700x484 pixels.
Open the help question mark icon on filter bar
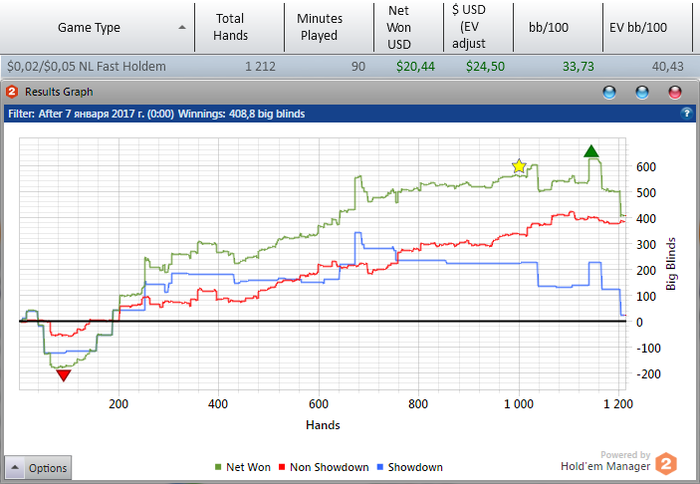point(687,113)
